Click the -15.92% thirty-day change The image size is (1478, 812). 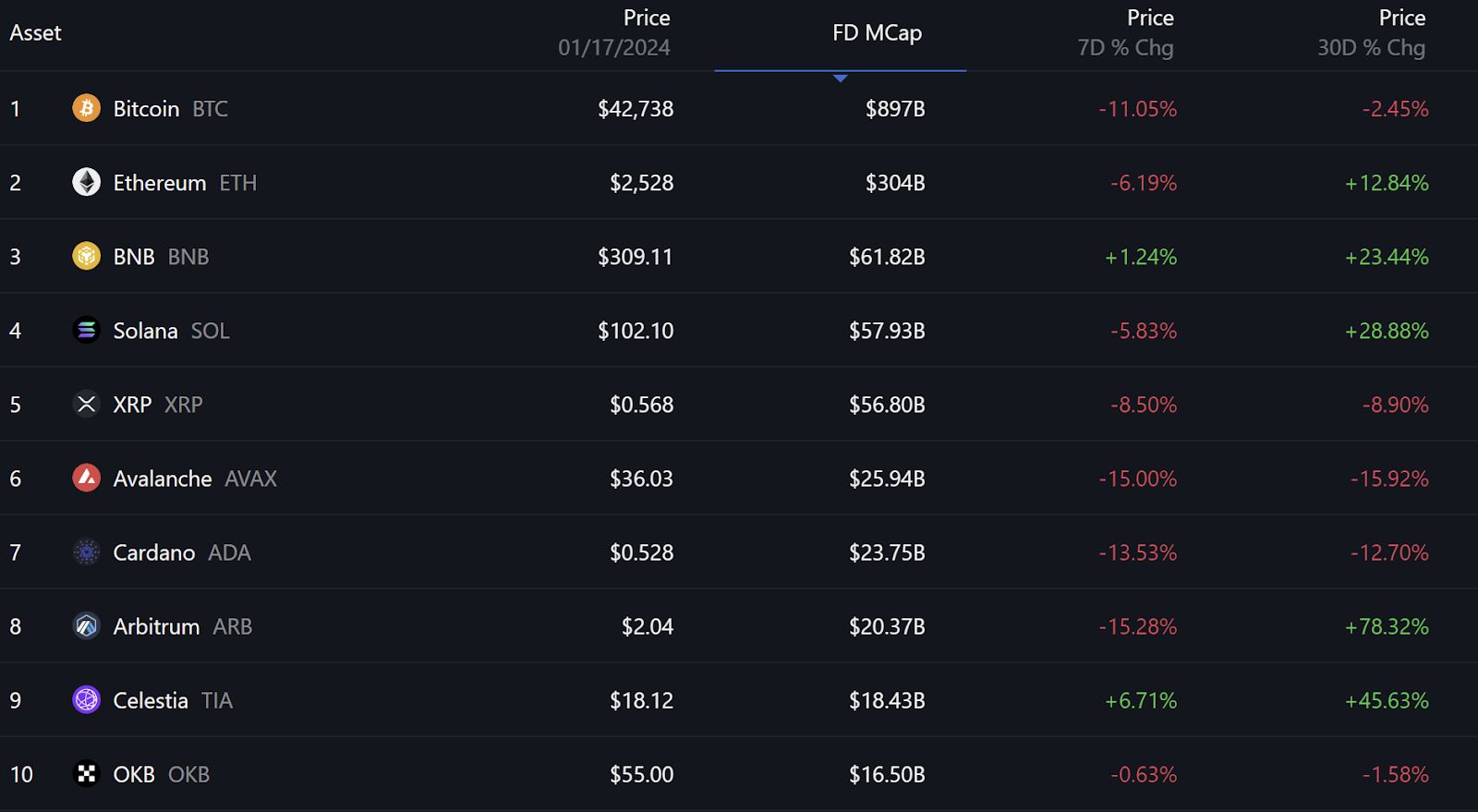coord(1389,479)
